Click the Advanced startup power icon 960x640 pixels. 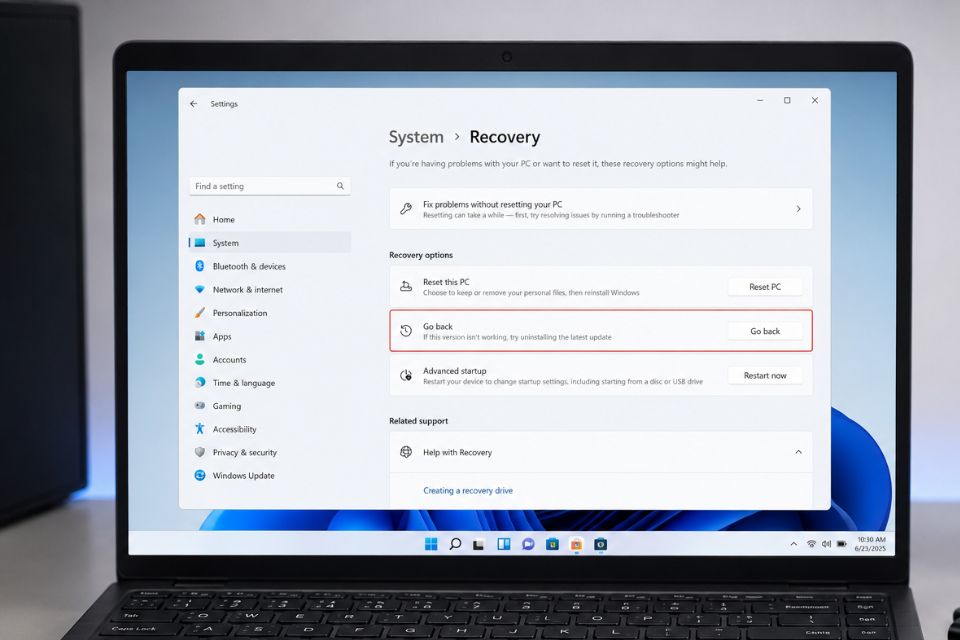[406, 375]
